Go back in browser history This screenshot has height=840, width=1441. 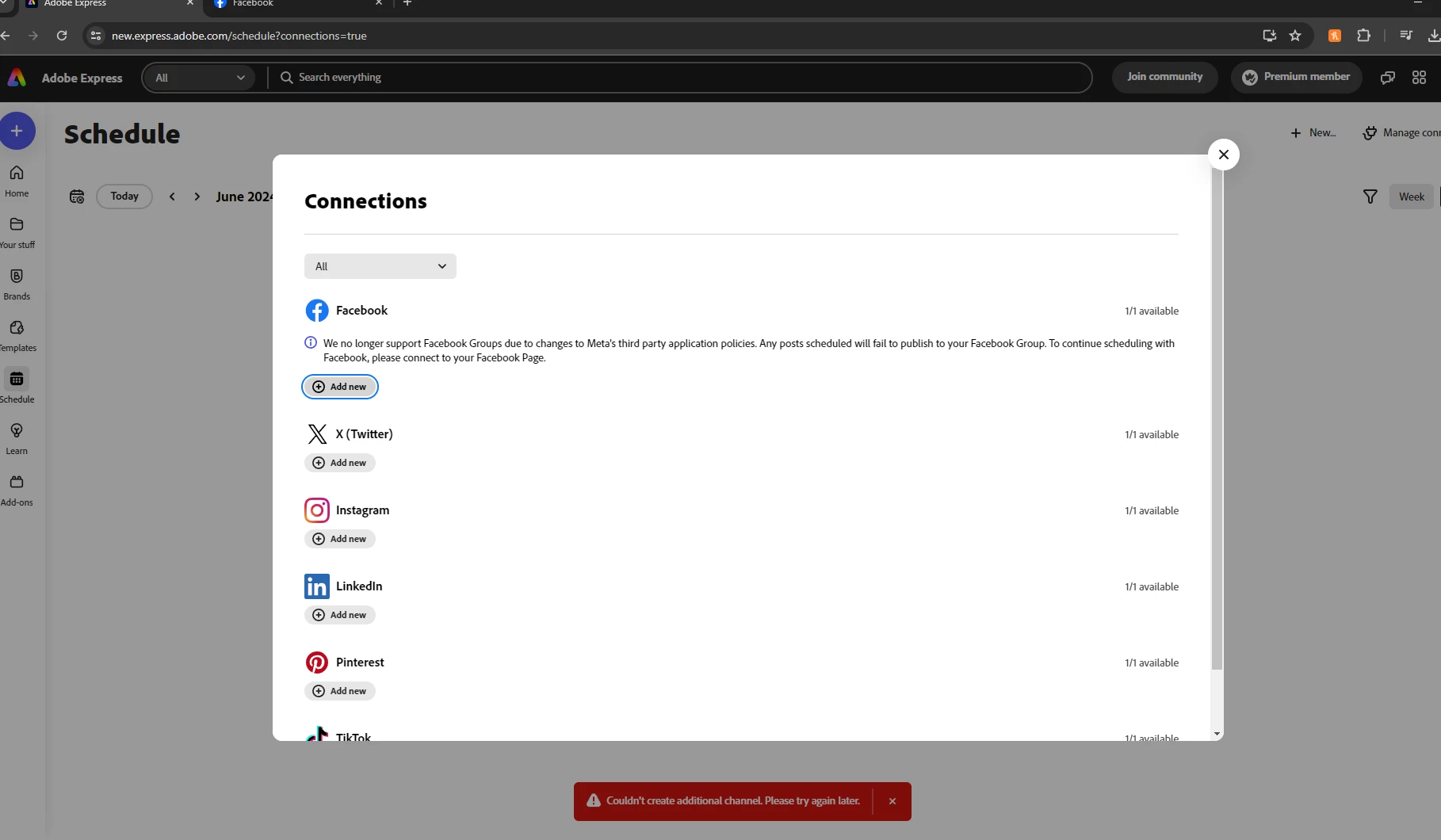[6, 36]
